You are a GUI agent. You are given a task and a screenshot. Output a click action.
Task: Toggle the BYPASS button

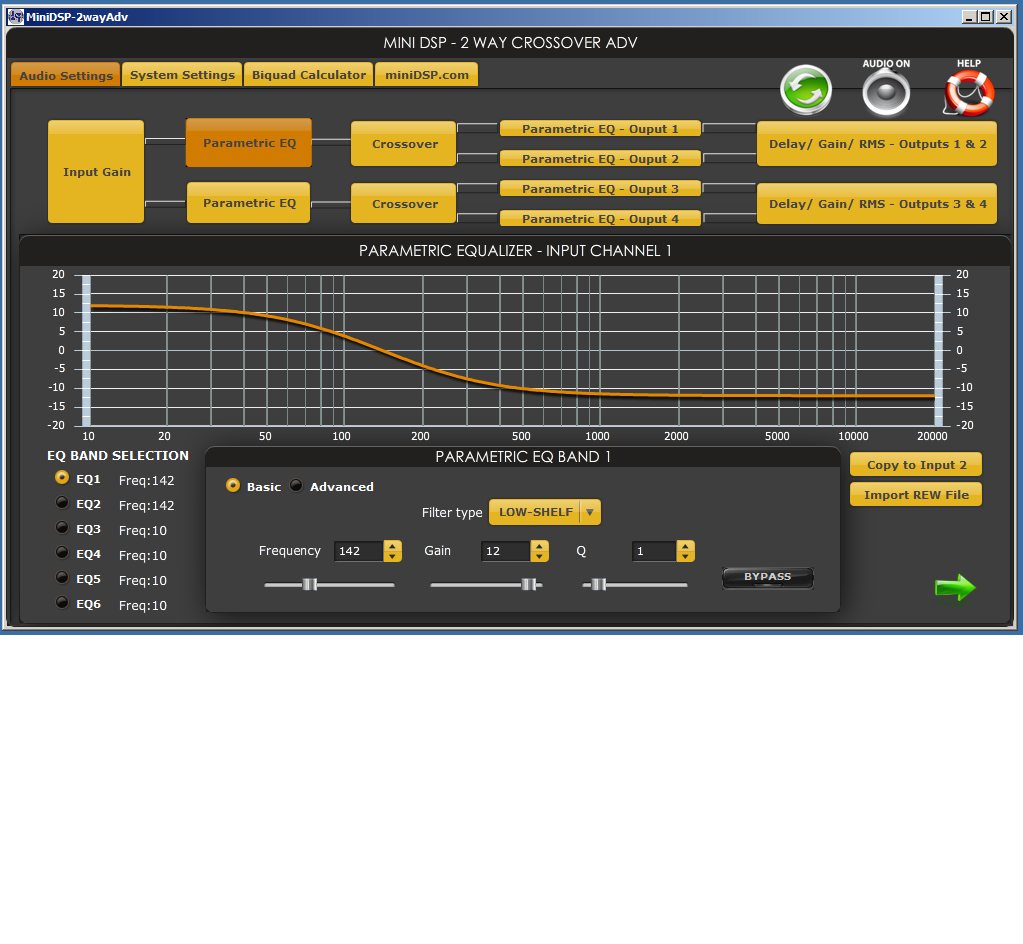[767, 577]
